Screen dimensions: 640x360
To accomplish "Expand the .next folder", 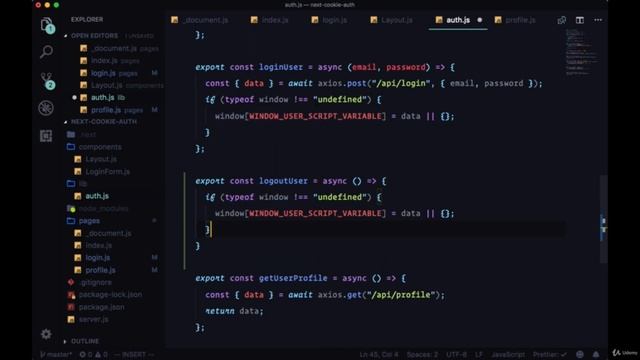I will click(82, 134).
